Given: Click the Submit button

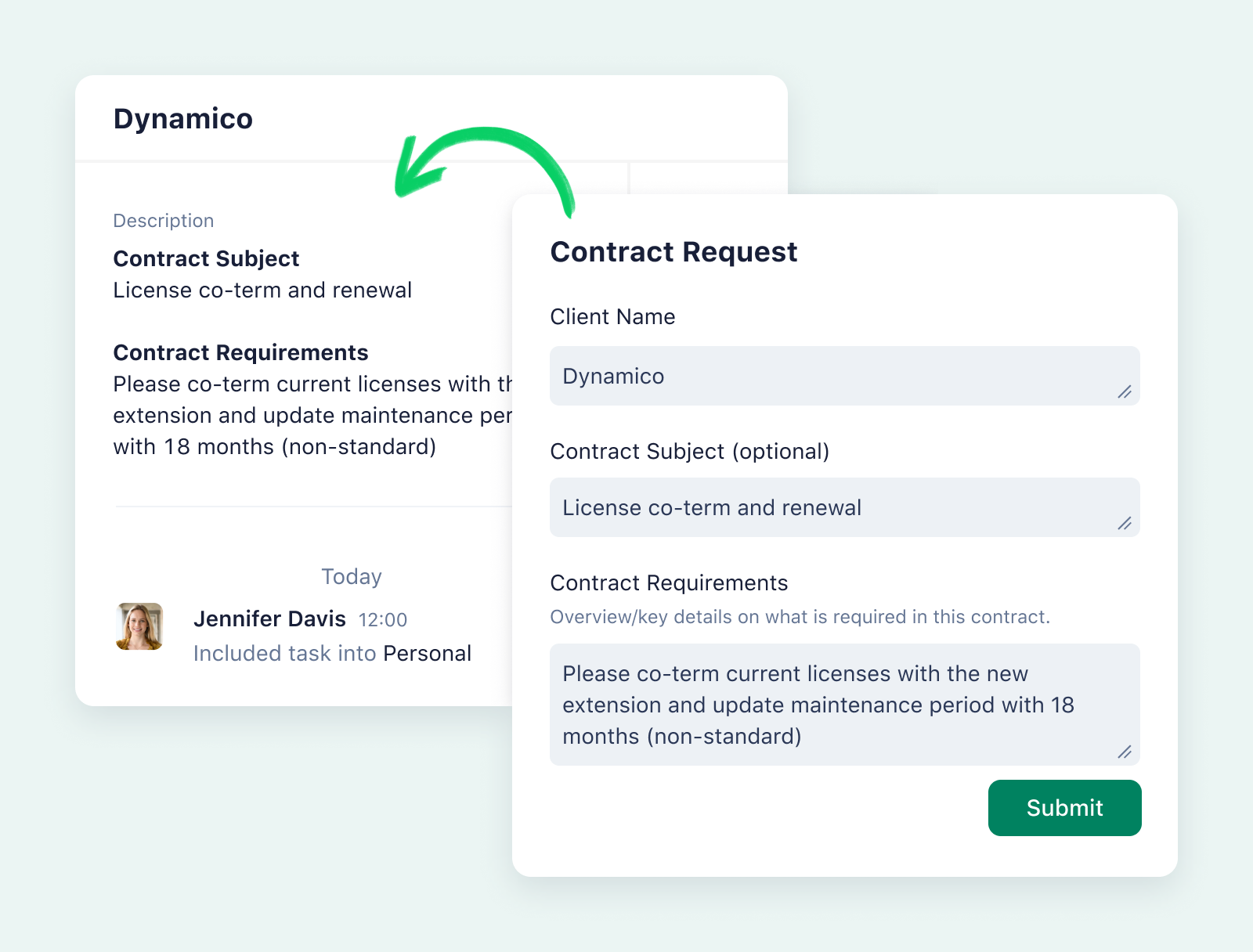Looking at the screenshot, I should tap(1064, 808).
